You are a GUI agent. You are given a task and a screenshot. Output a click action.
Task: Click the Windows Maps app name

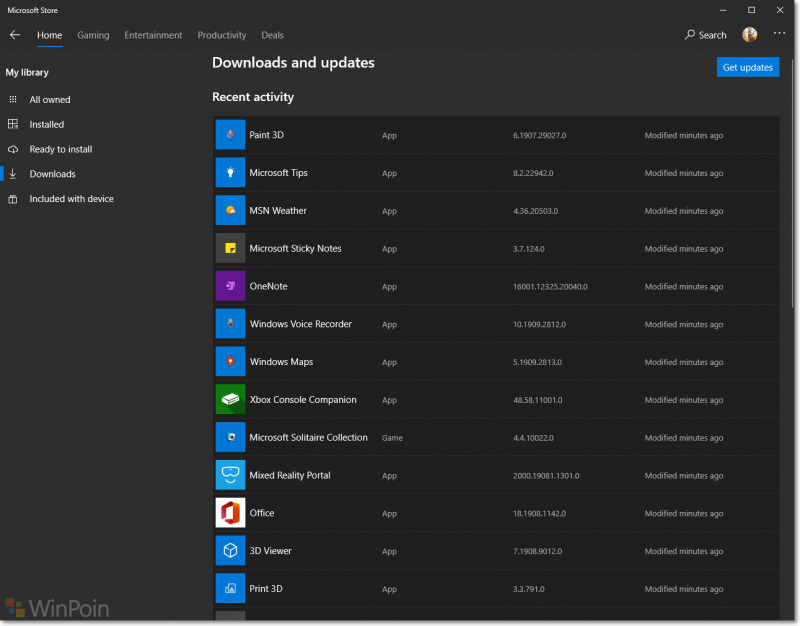281,362
